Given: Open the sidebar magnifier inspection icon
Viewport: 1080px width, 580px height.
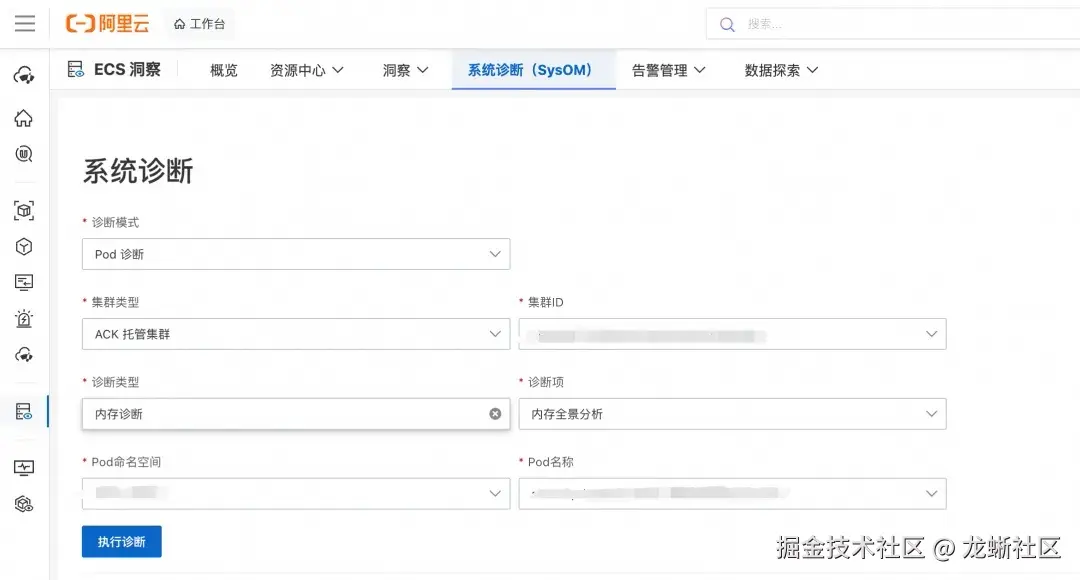Looking at the screenshot, I should click(x=24, y=154).
